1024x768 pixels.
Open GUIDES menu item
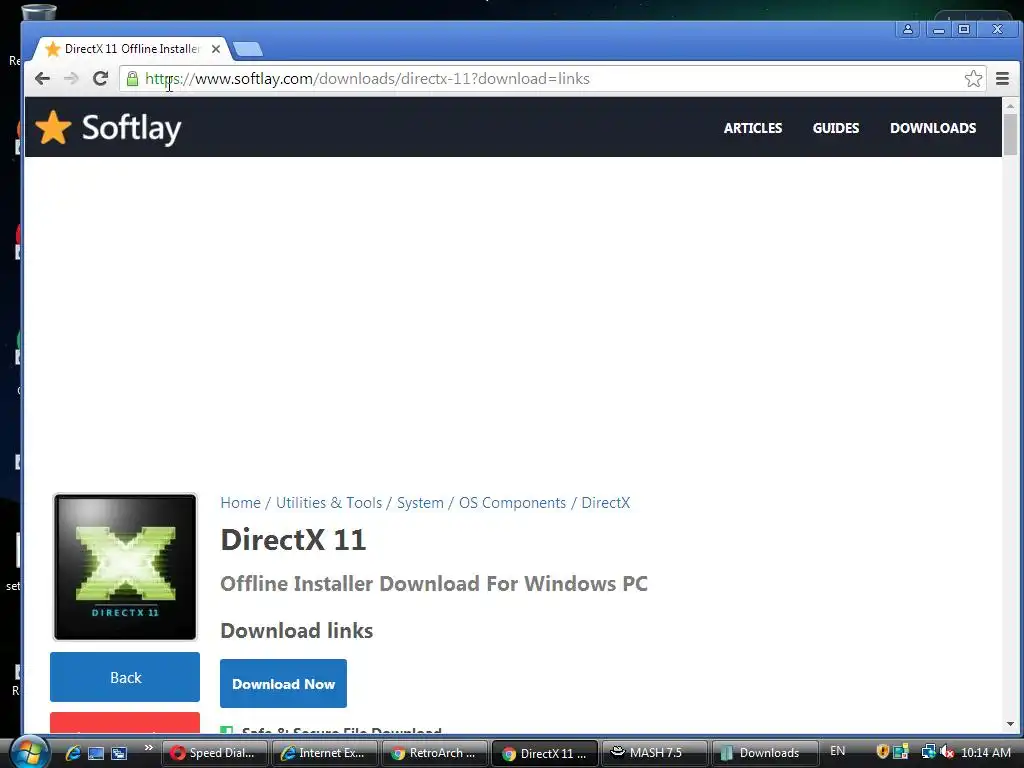tap(835, 128)
